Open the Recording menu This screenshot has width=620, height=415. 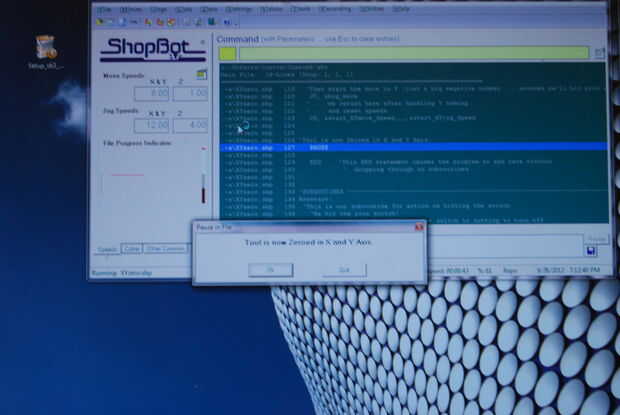point(335,9)
